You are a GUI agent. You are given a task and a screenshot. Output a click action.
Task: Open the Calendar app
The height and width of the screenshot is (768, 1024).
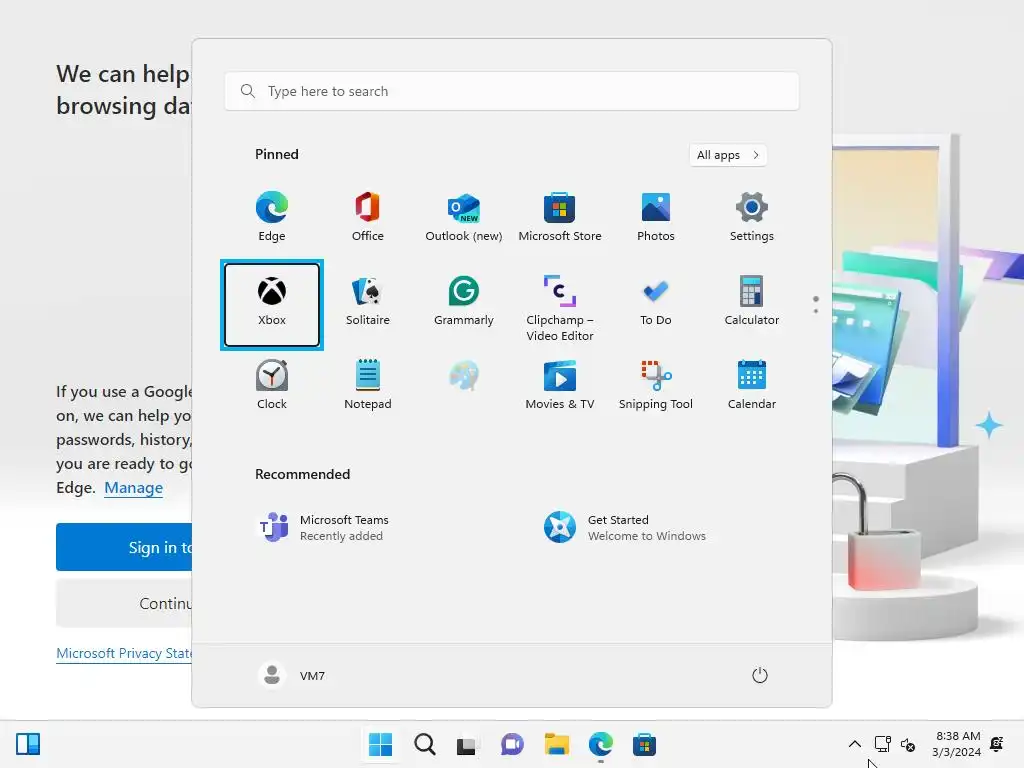[752, 385]
